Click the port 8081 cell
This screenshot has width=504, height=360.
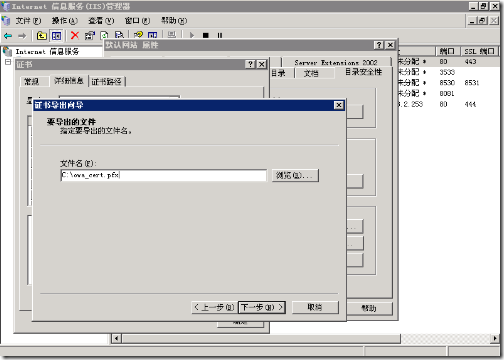pyautogui.click(x=447, y=94)
